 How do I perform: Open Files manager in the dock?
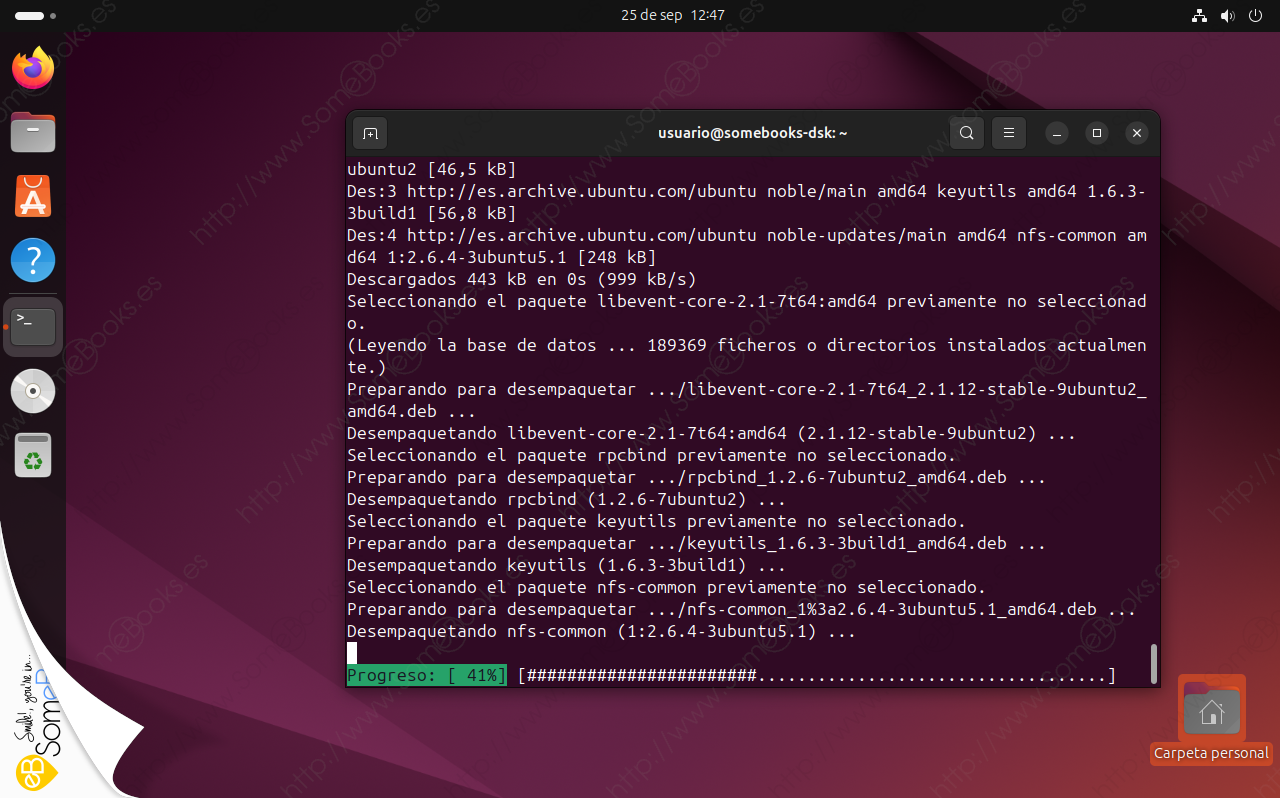click(33, 132)
